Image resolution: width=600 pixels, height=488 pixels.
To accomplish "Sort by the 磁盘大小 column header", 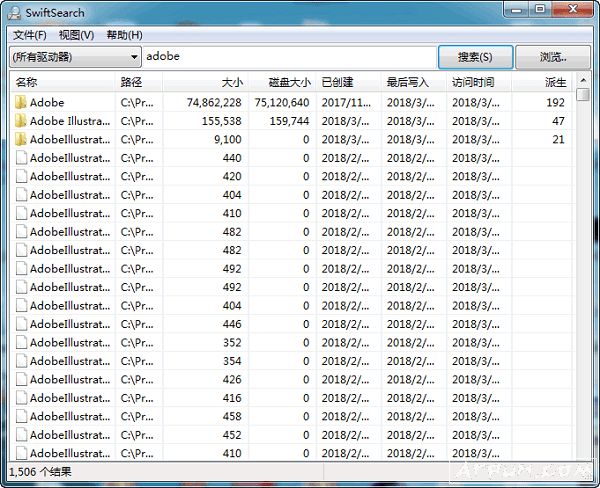I will (x=283, y=82).
